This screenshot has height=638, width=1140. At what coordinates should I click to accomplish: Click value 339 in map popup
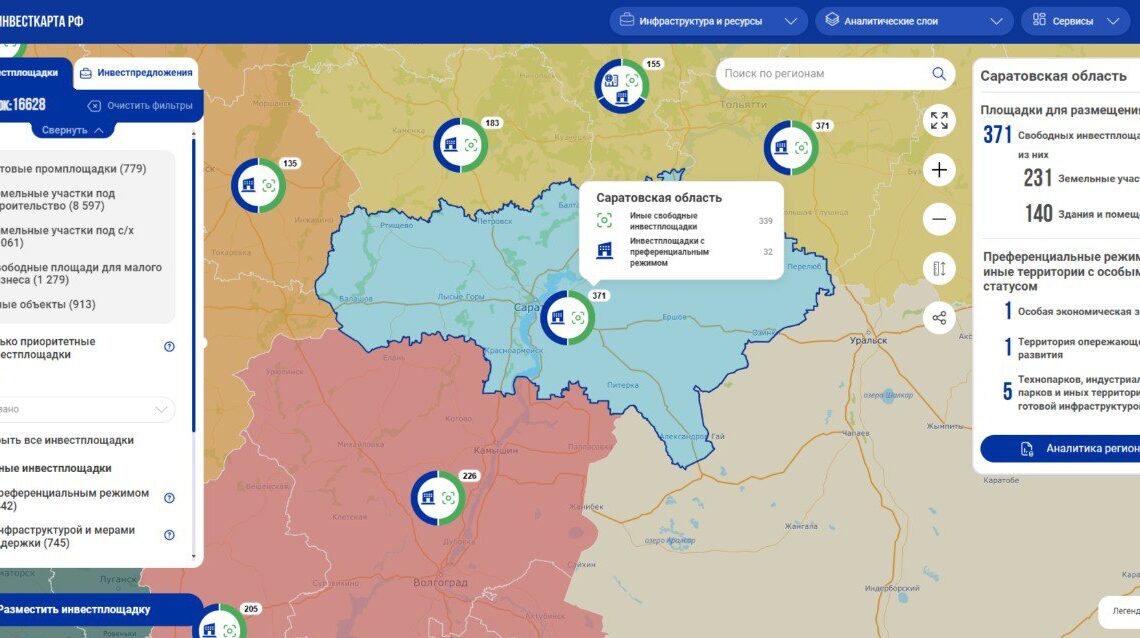[766, 221]
